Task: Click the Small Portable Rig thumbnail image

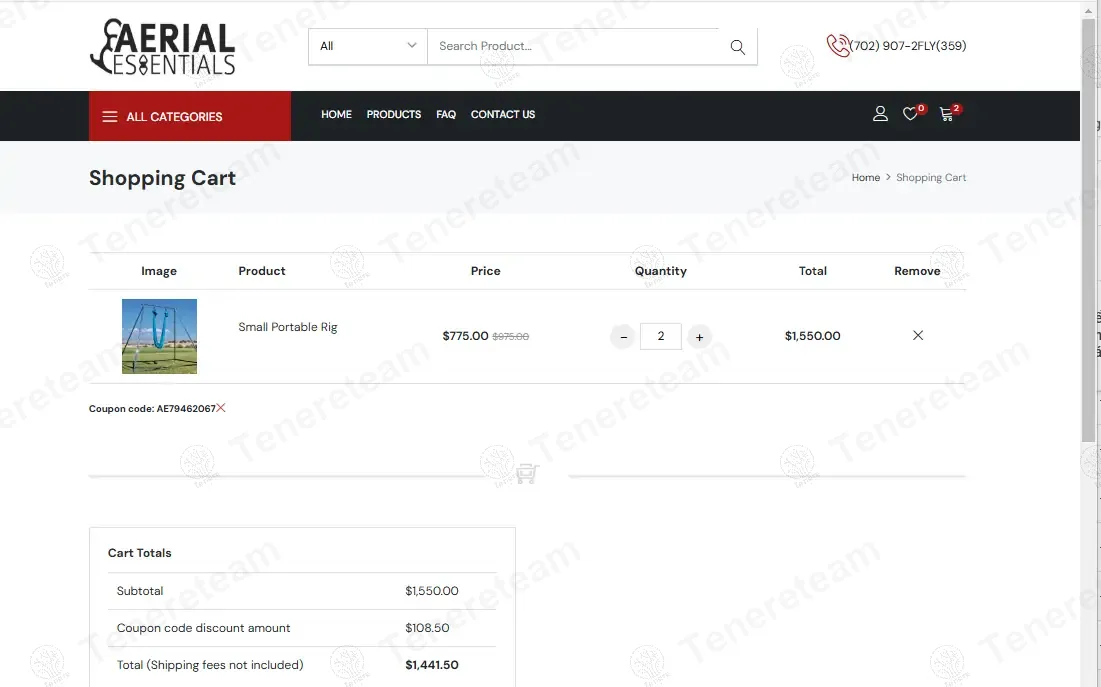Action: point(159,336)
